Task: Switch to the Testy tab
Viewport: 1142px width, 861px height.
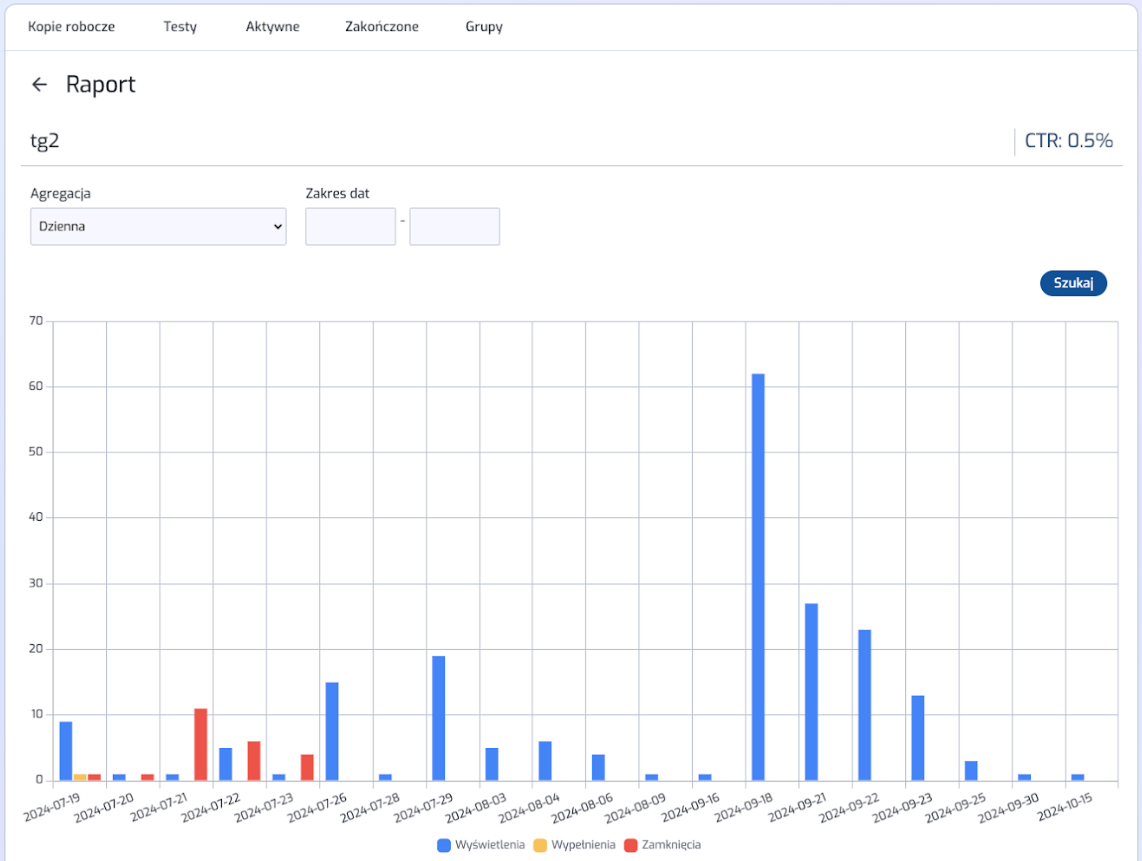Action: (180, 27)
